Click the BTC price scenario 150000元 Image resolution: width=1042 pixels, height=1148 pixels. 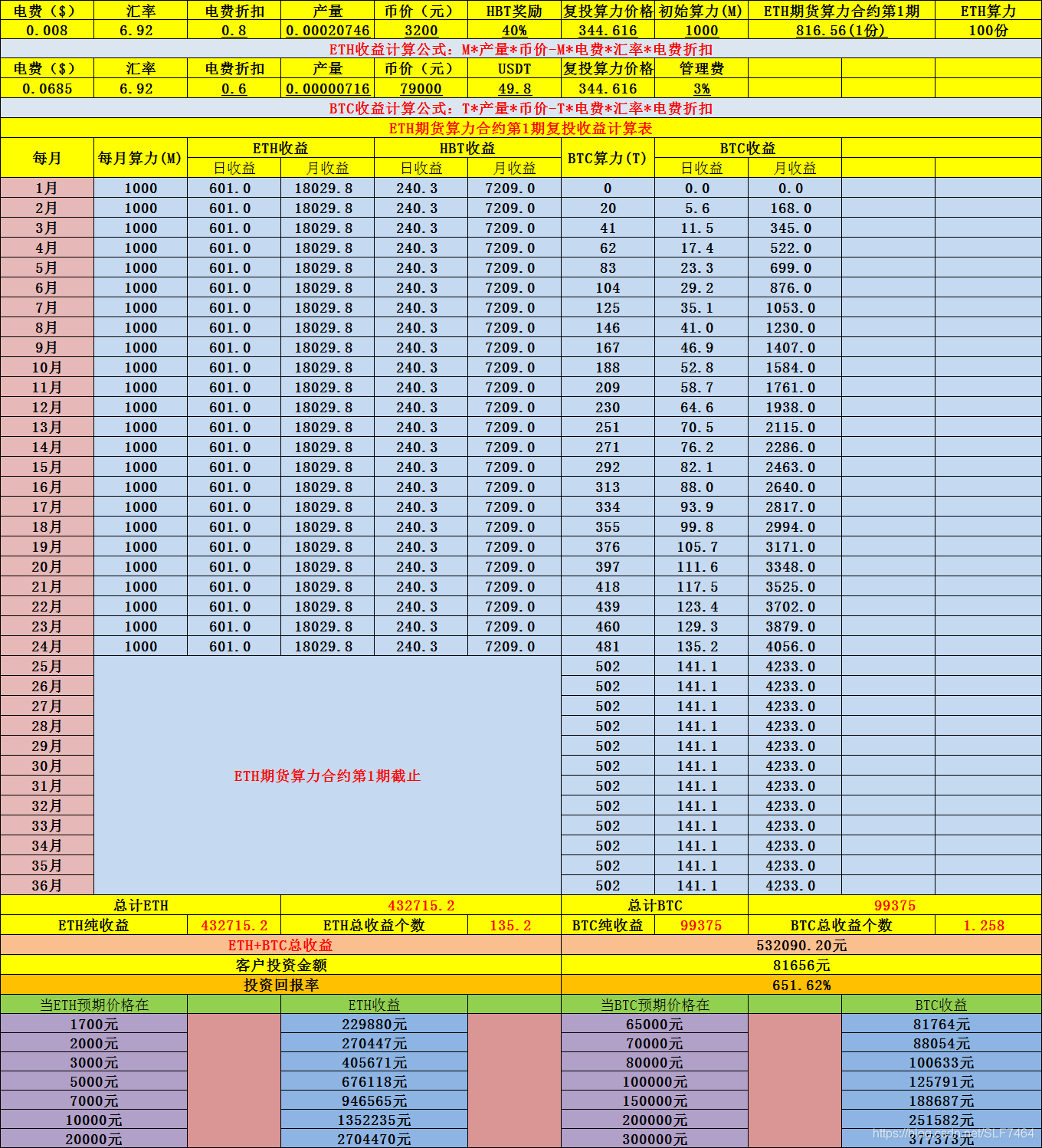pos(654,1101)
